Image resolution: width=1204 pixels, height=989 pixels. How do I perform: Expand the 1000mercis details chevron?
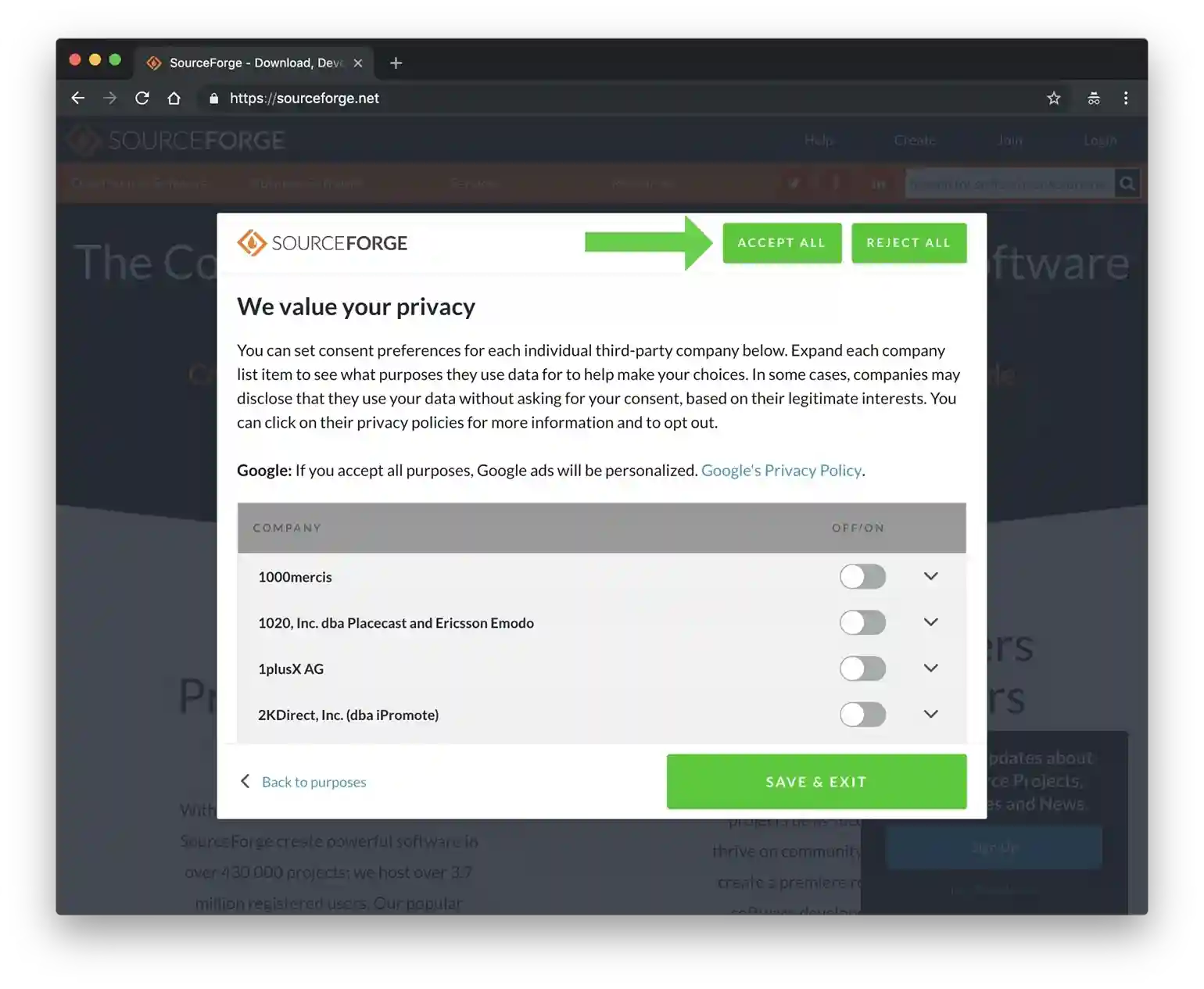[x=930, y=576]
